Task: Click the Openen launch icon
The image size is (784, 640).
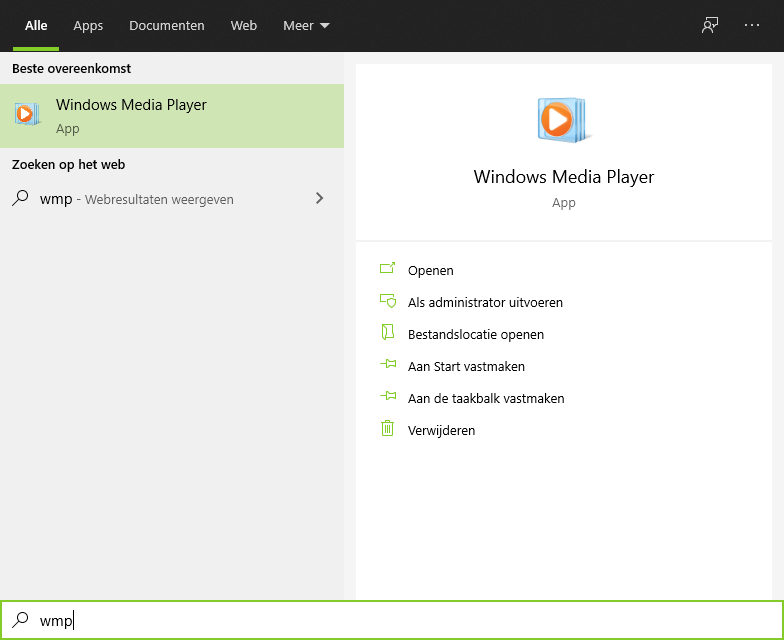Action: (x=388, y=268)
